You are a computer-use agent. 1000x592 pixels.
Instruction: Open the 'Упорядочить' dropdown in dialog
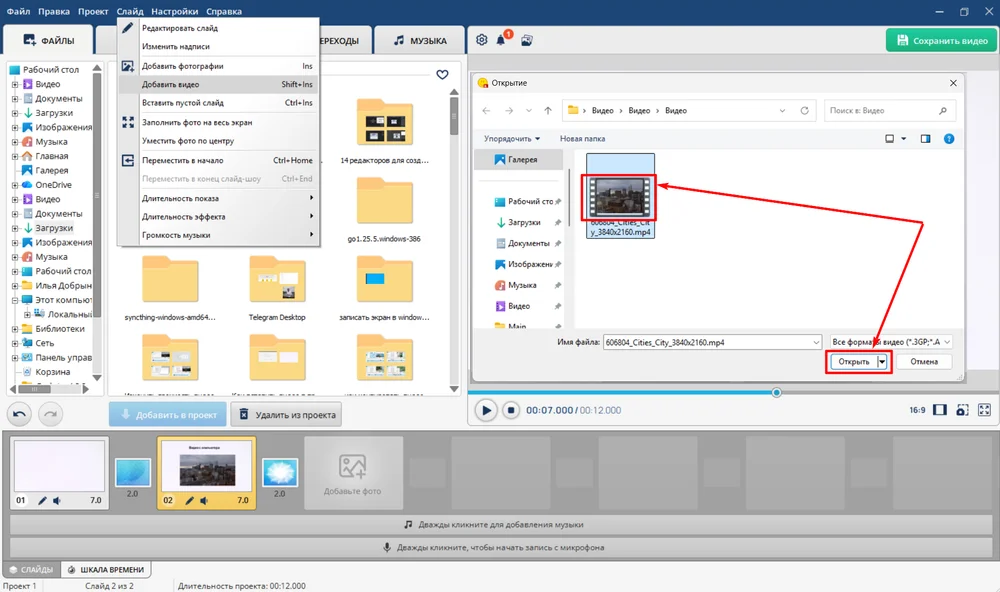pyautogui.click(x=511, y=139)
